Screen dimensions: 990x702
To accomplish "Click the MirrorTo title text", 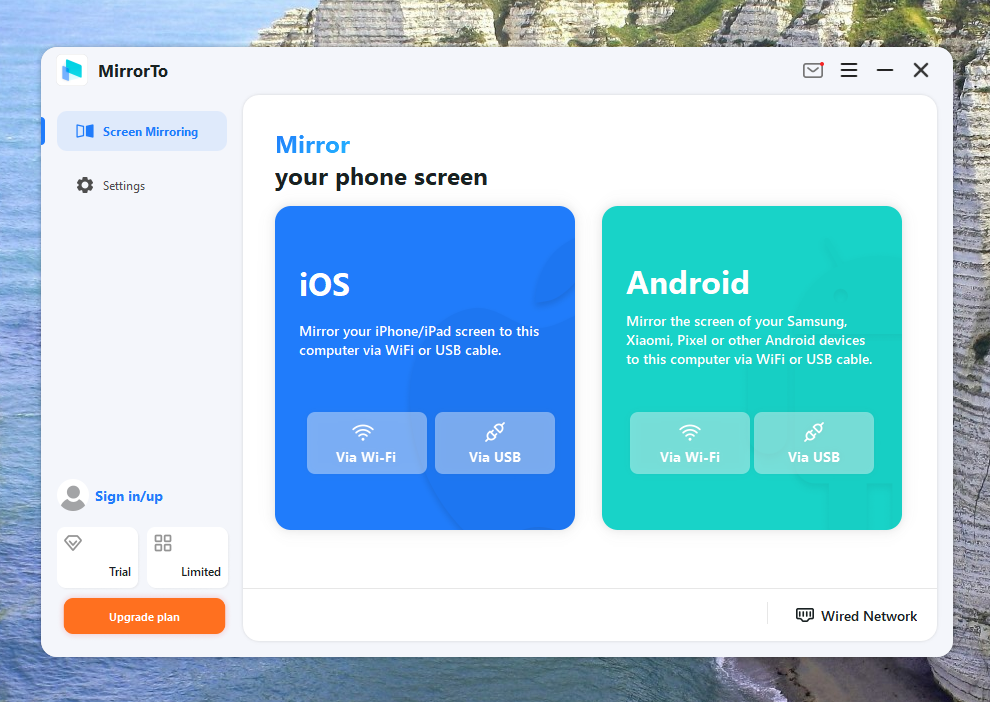I will (133, 71).
